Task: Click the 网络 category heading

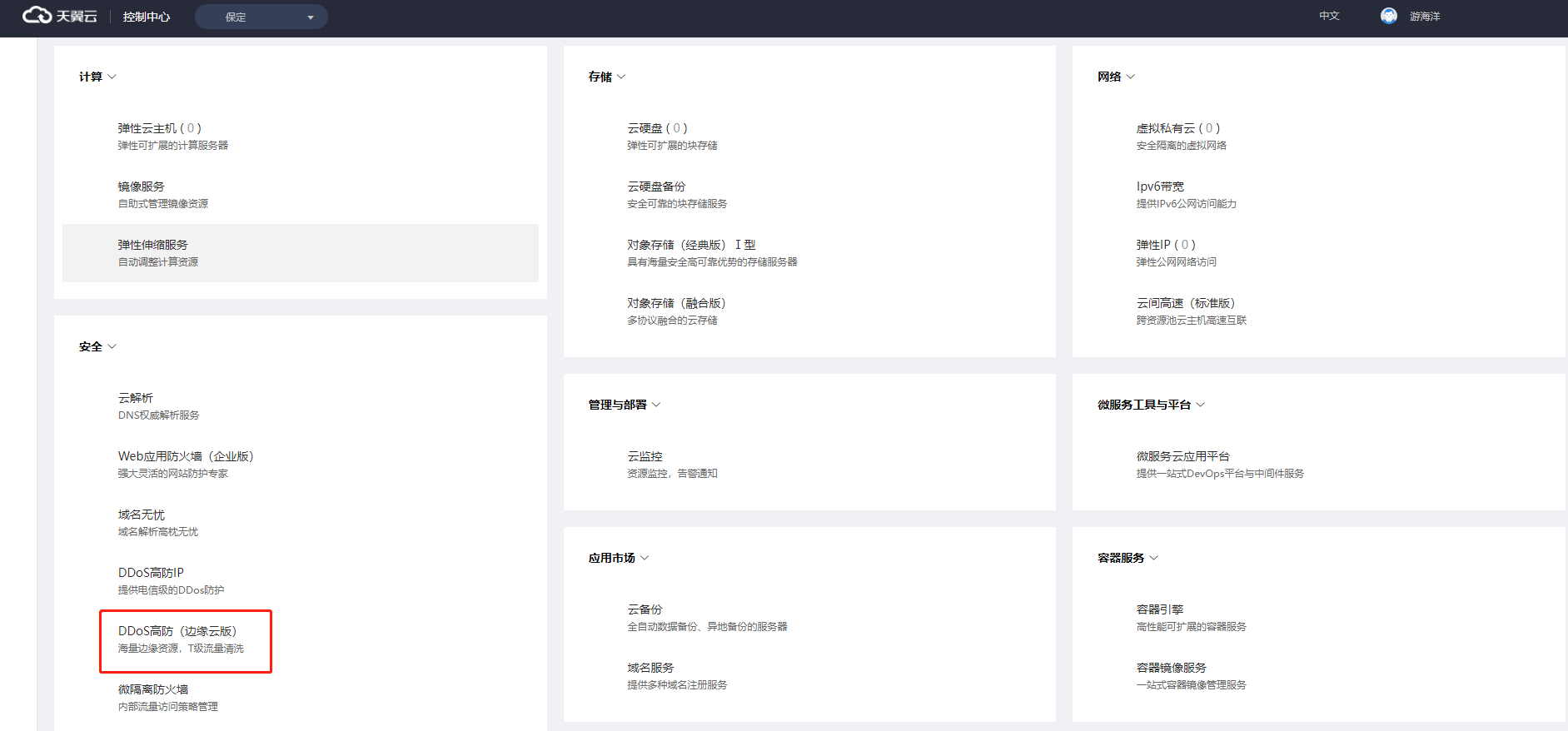Action: (1108, 77)
